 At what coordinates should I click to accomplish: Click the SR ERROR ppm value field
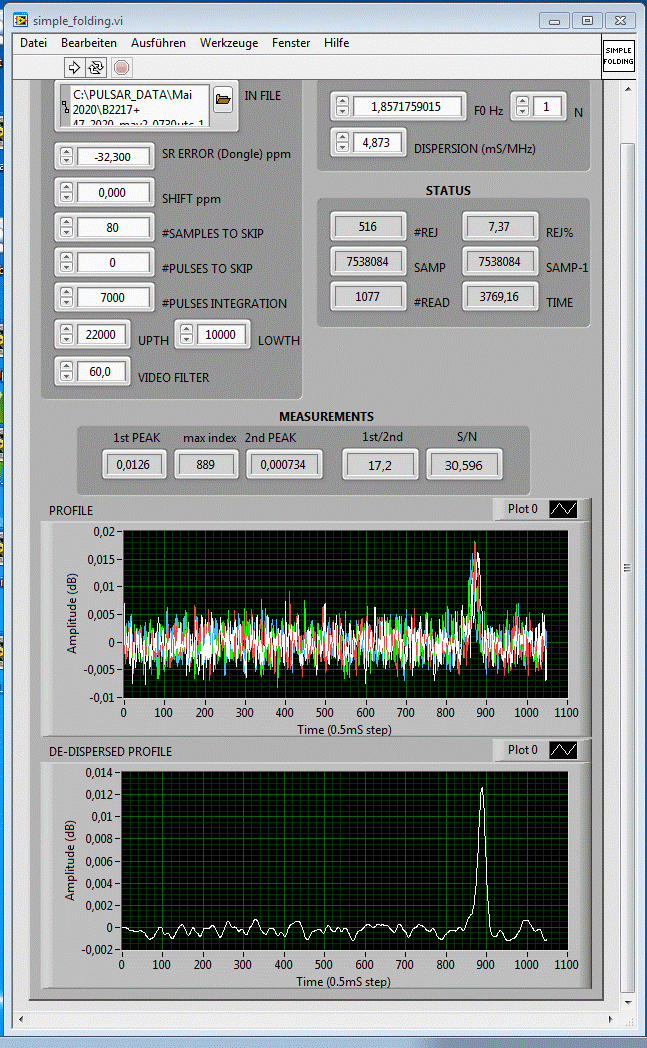click(x=113, y=157)
